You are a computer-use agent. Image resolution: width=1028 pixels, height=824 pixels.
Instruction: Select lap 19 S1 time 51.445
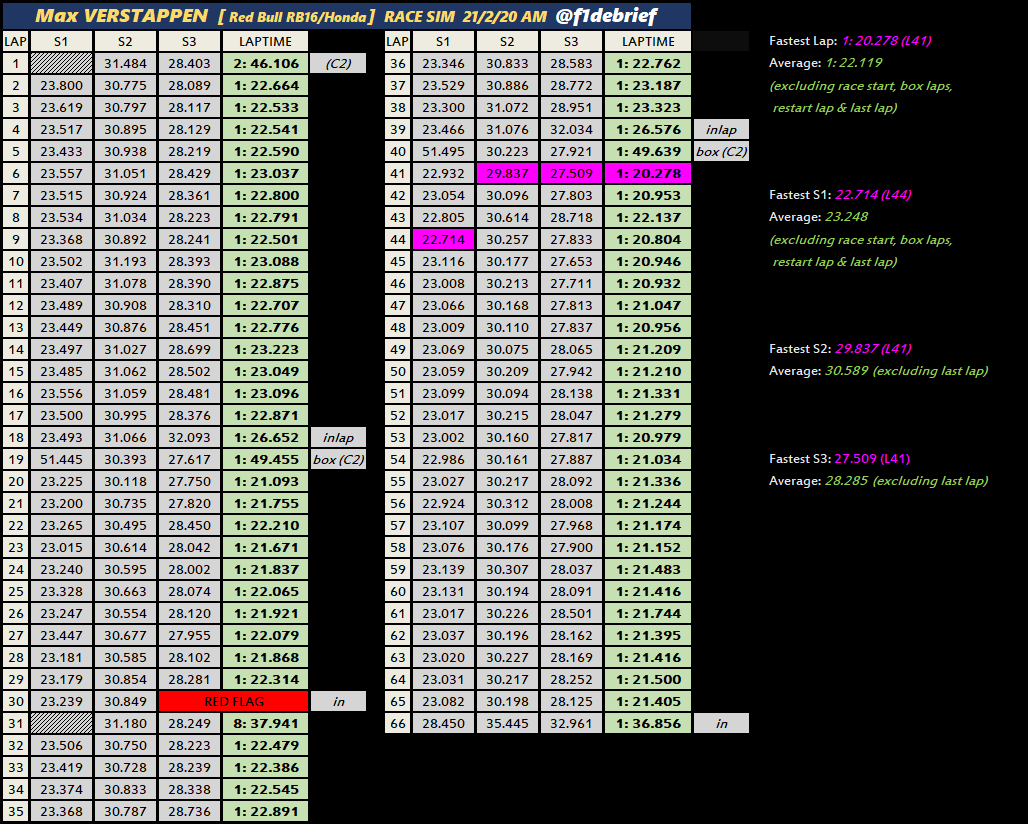coord(61,460)
